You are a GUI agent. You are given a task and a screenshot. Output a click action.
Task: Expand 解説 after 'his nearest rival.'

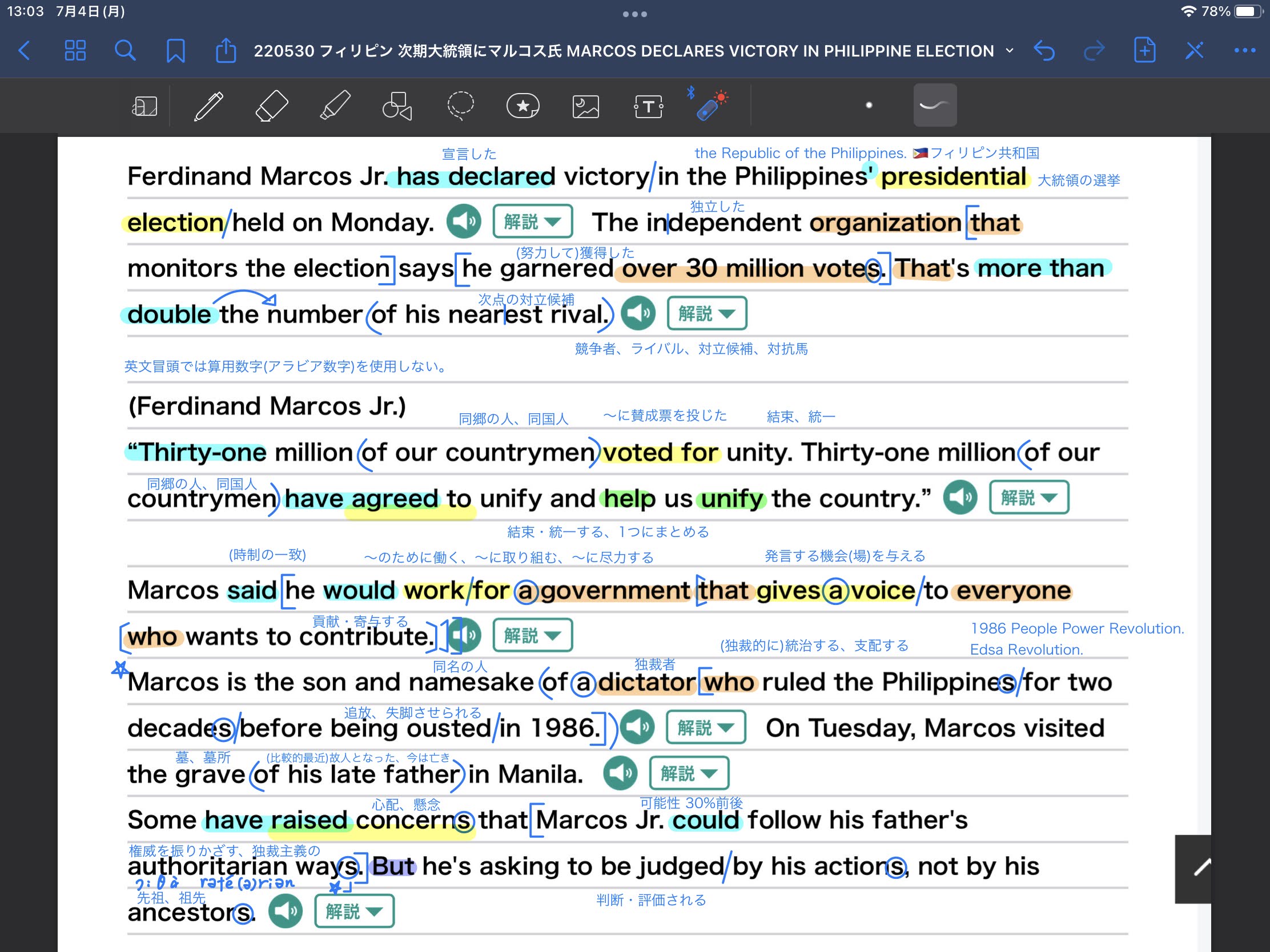707,313
